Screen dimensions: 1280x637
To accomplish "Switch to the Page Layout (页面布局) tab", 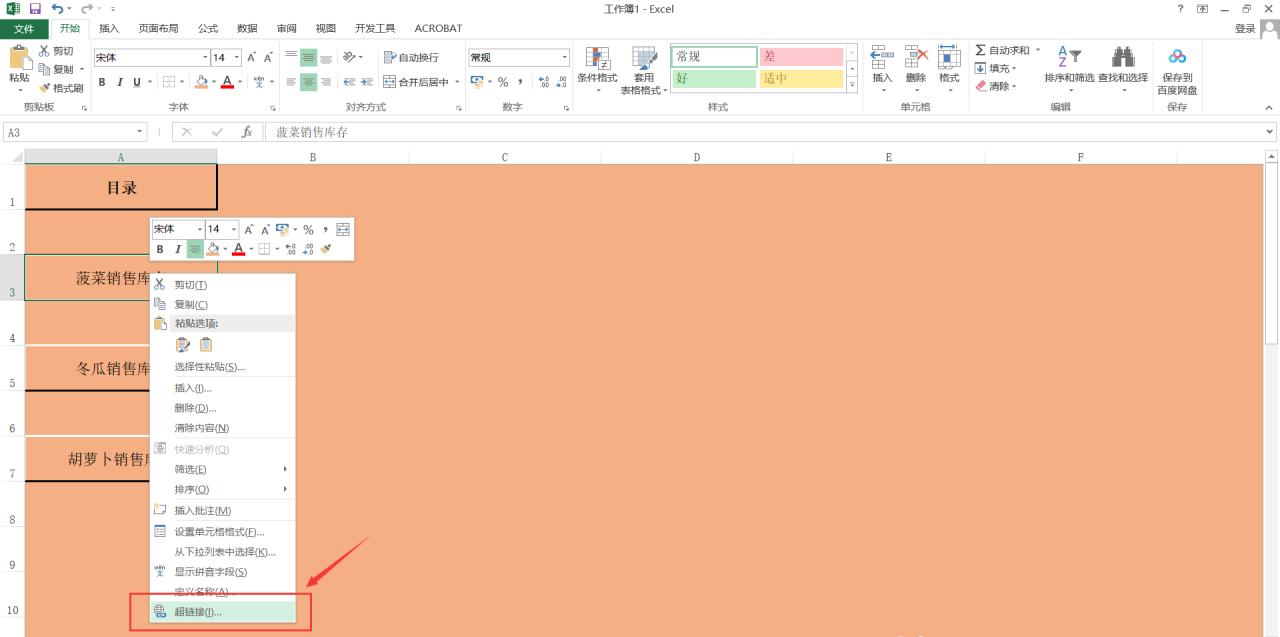I will point(158,29).
